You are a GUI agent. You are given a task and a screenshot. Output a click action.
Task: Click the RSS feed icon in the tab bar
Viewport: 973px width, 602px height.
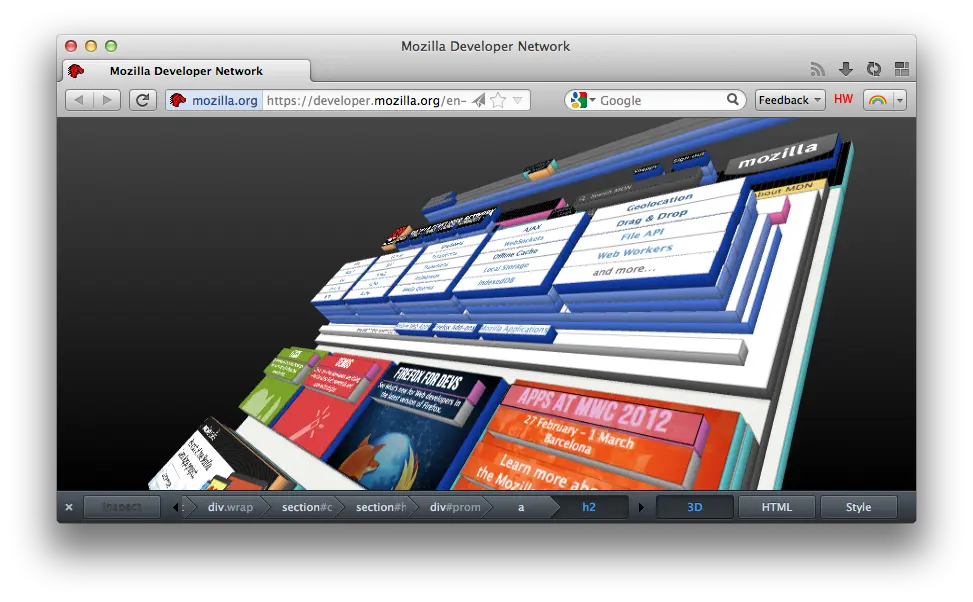pos(817,69)
